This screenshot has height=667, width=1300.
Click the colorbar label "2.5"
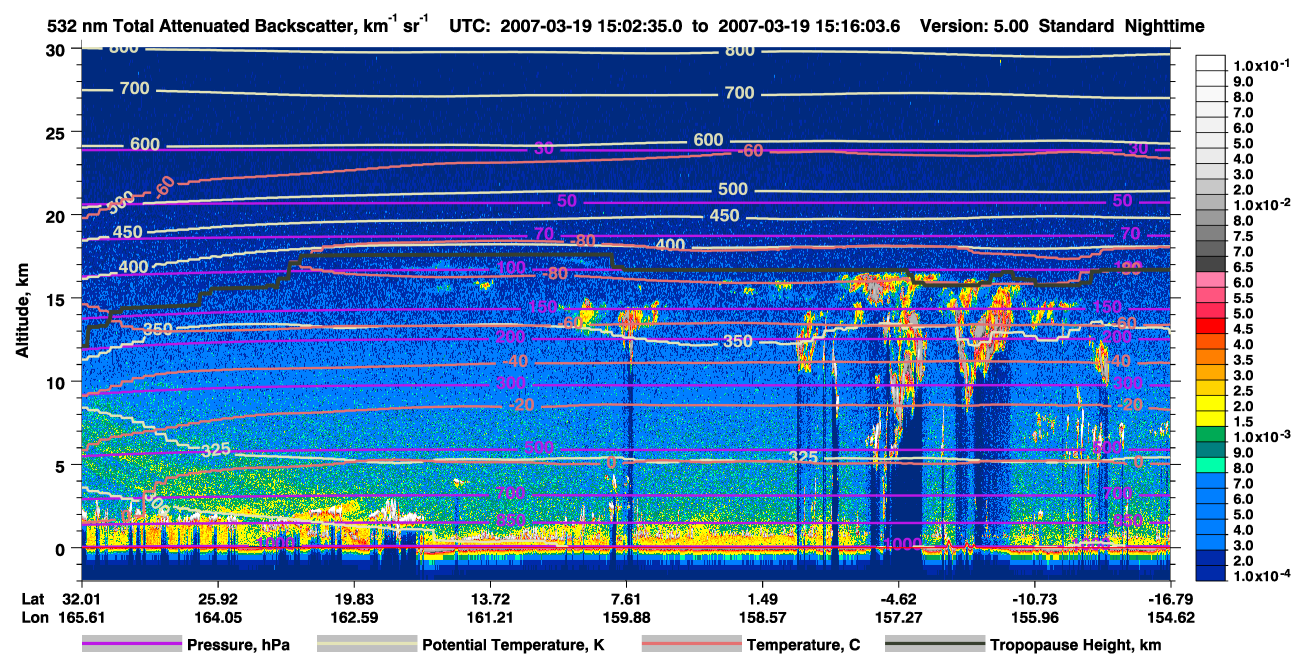[1241, 390]
